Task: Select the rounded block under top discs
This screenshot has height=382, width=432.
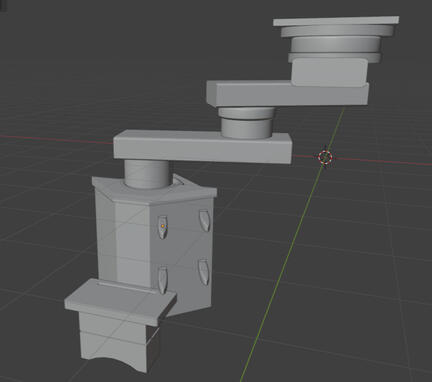Action: pyautogui.click(x=329, y=72)
